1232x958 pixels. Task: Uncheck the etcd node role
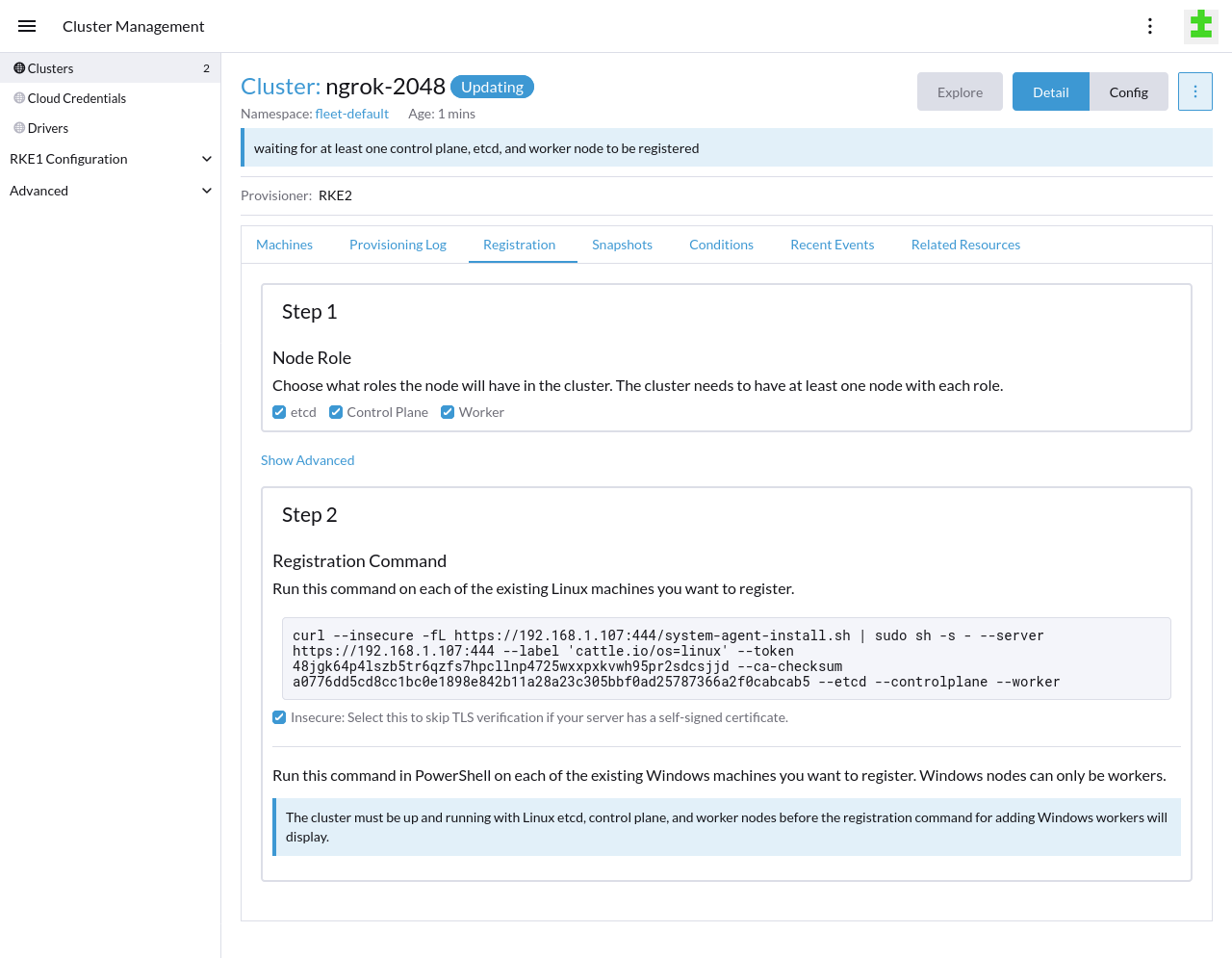click(278, 411)
